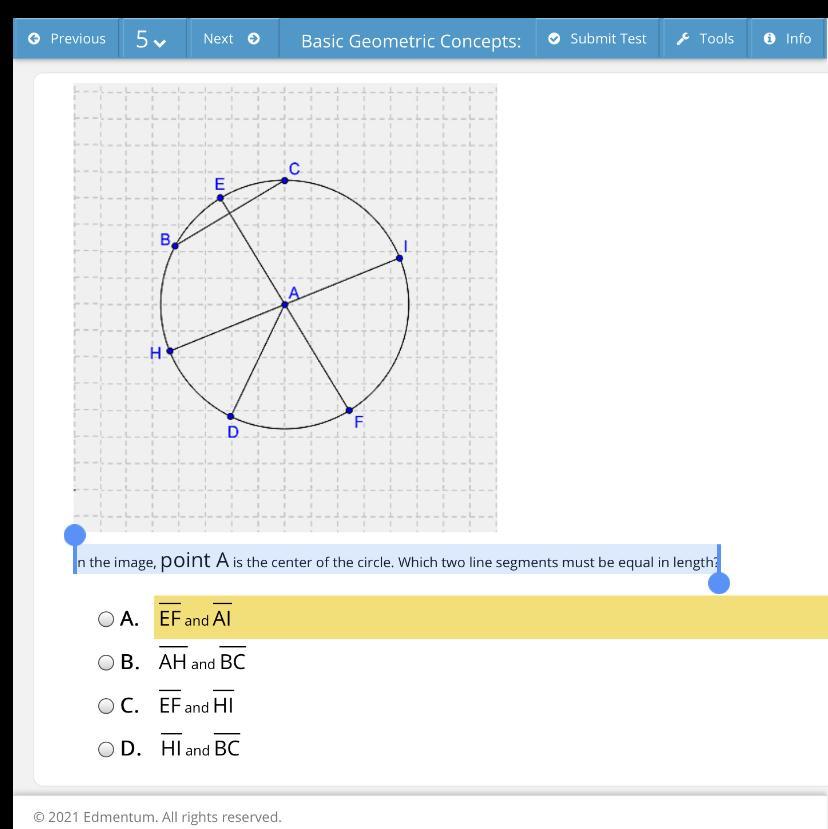This screenshot has width=828, height=829.
Task: Advance with the Next button
Action: [231, 39]
